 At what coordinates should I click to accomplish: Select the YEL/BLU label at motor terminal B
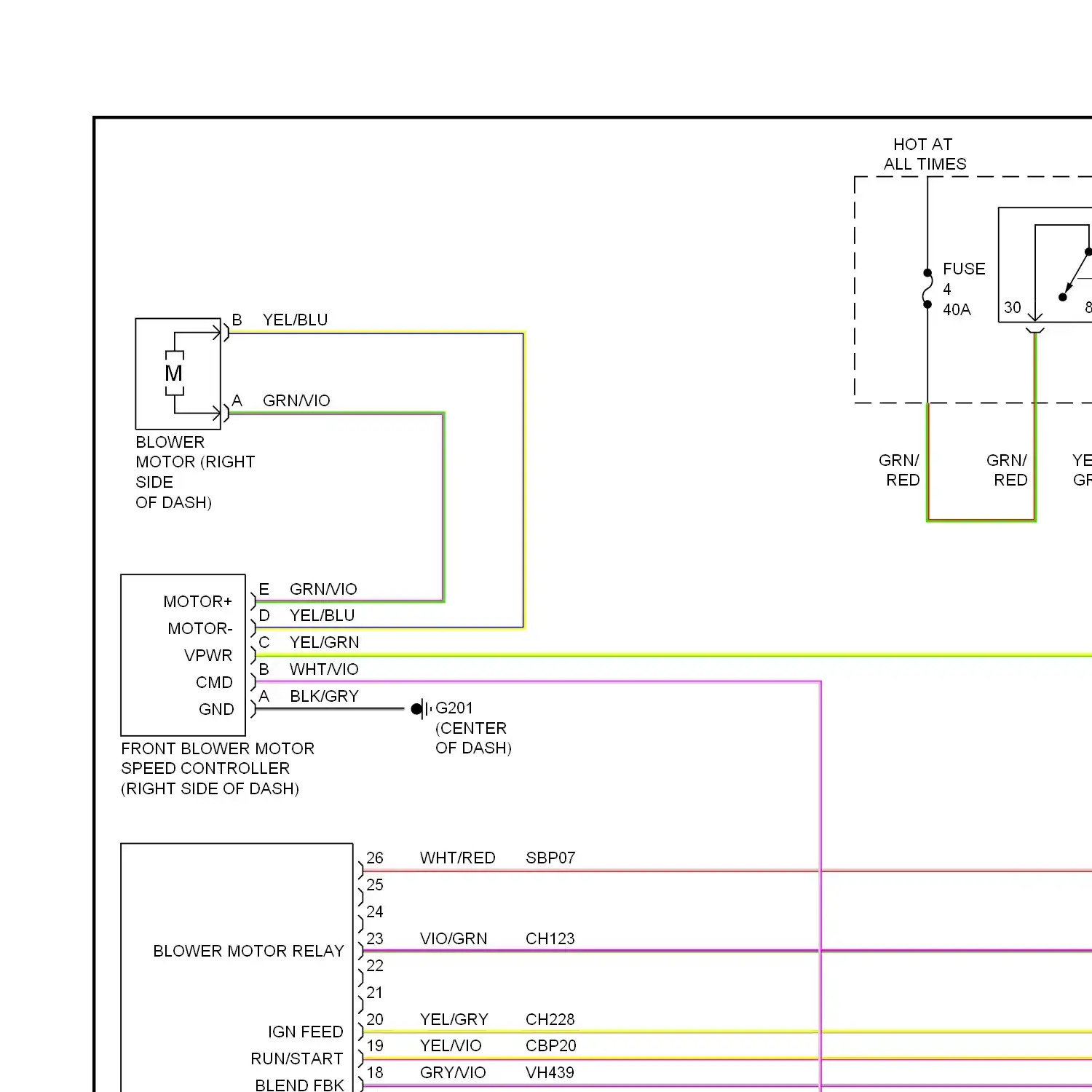pyautogui.click(x=295, y=320)
